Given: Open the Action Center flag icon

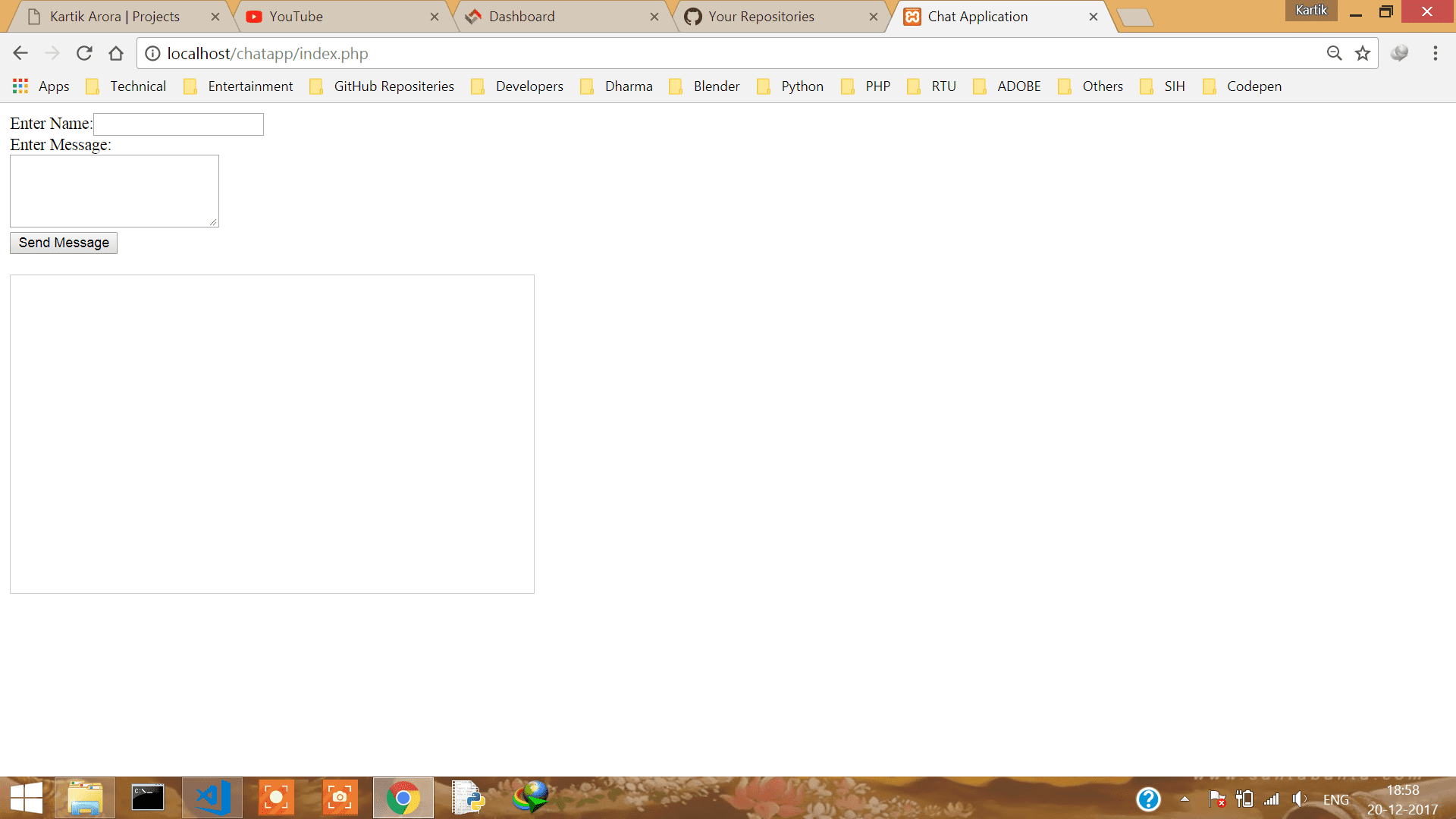Looking at the screenshot, I should coord(1217,799).
